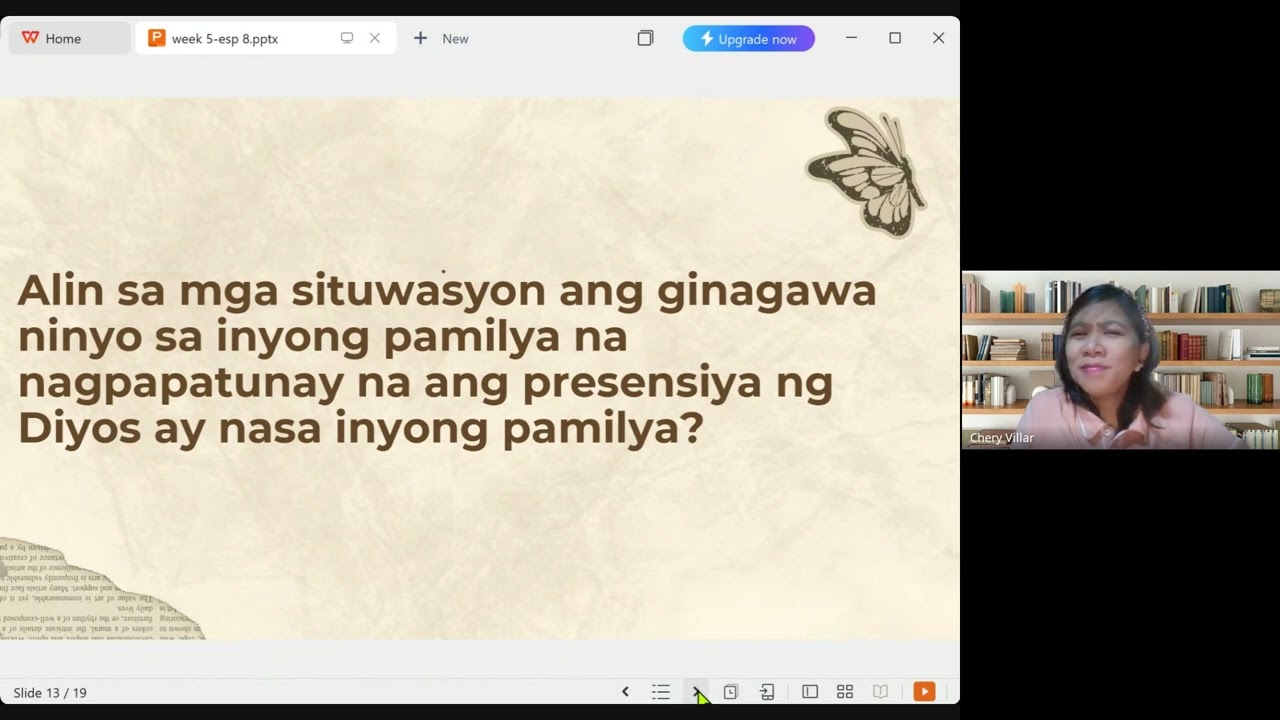Click the Slide 13 / 19 indicator

point(50,692)
